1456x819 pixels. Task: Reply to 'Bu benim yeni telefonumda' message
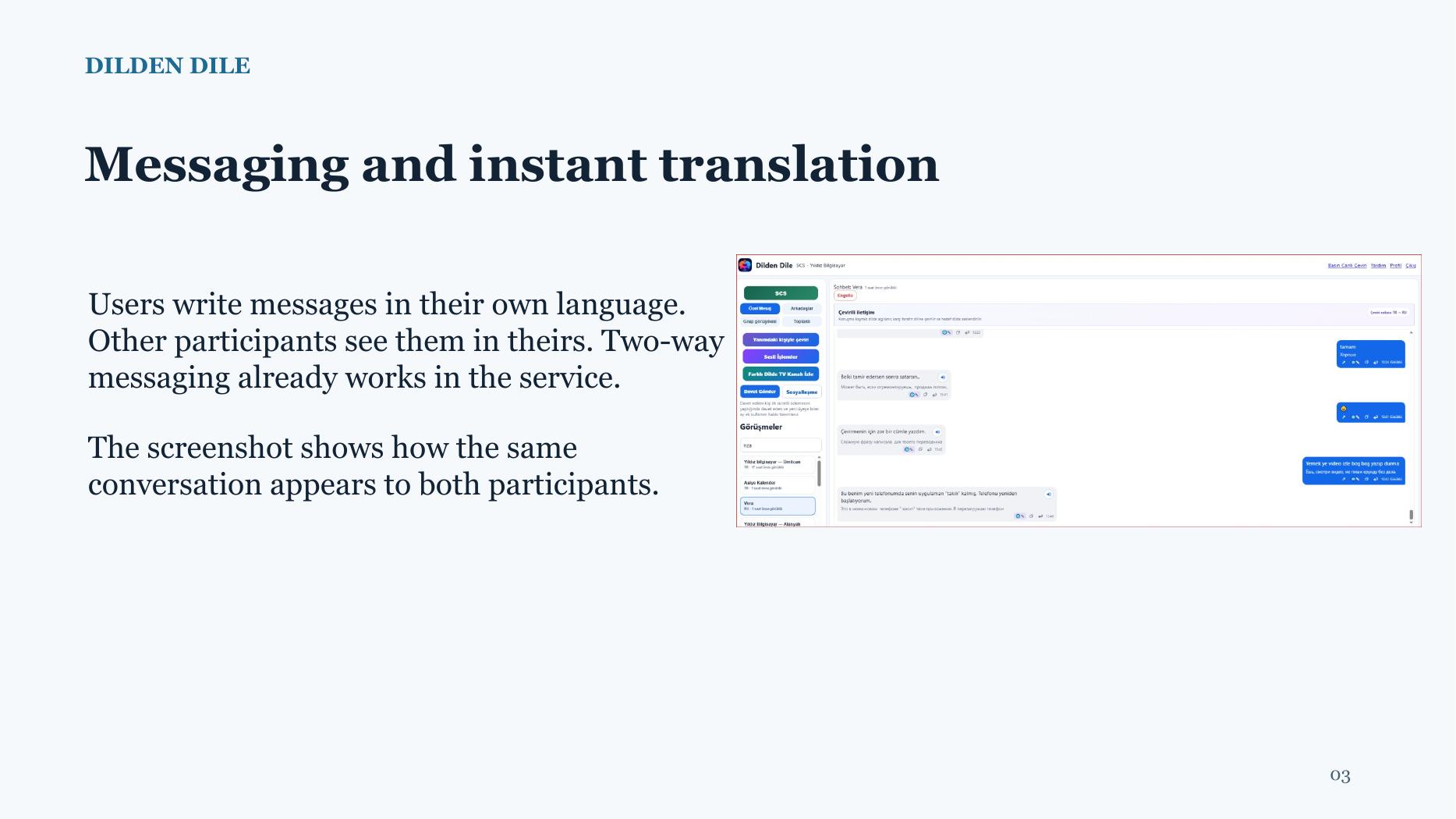pos(1040,516)
